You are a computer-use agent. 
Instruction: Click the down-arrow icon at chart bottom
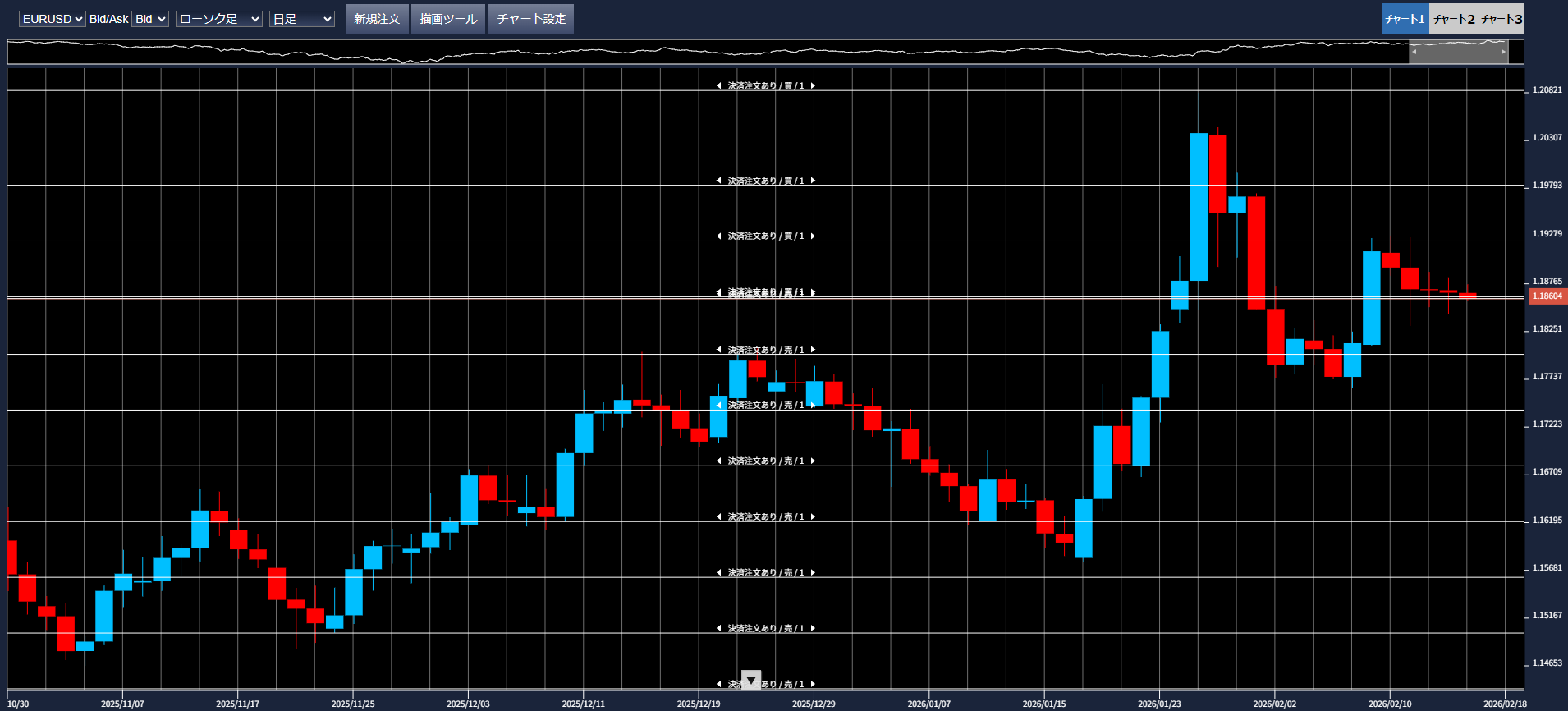751,681
